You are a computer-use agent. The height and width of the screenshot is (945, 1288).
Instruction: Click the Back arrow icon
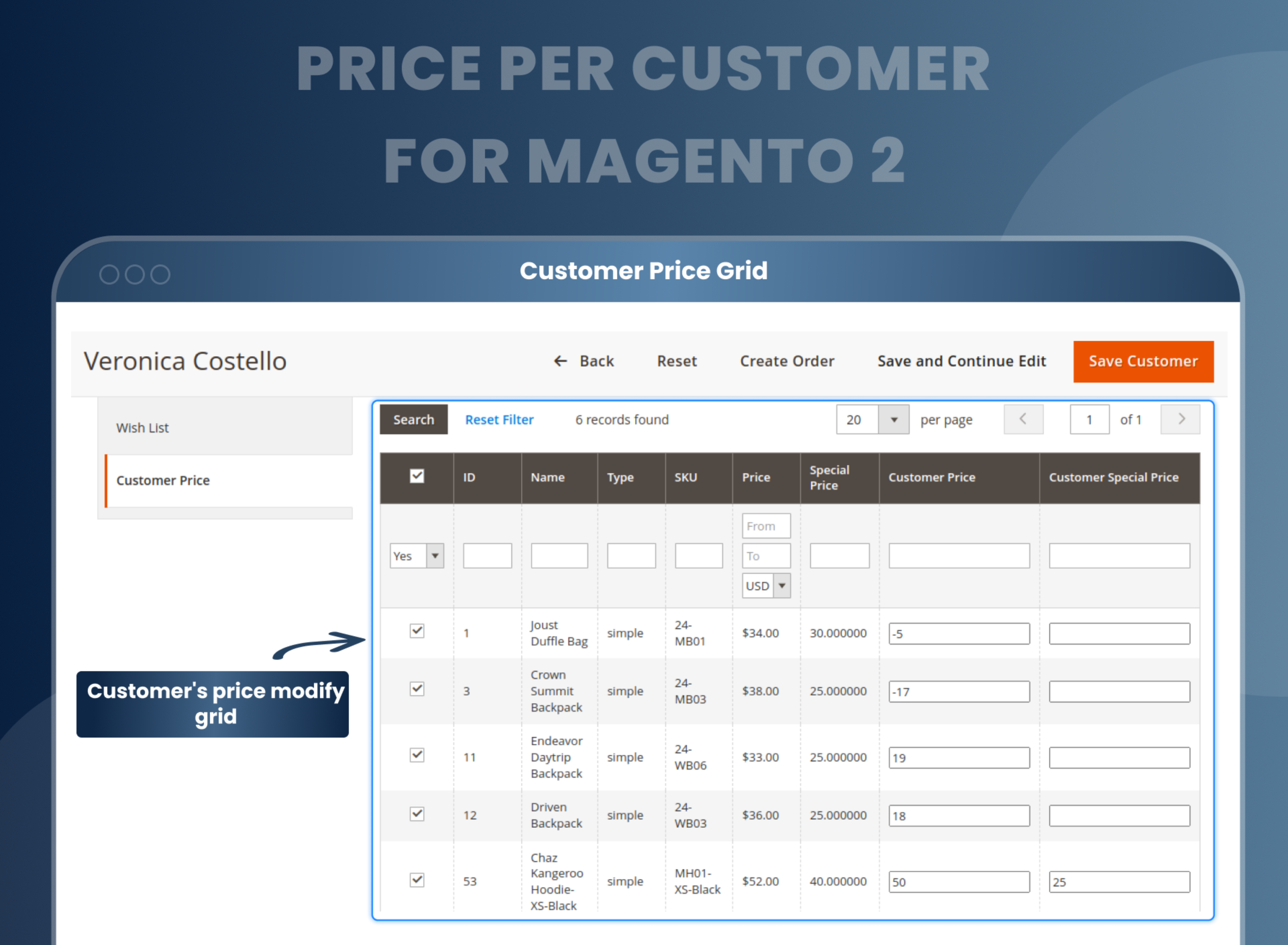pyautogui.click(x=561, y=361)
